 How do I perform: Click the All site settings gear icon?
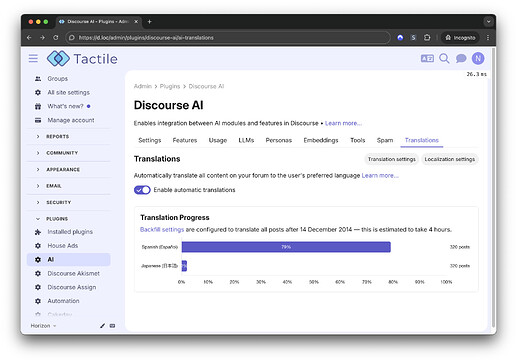38,92
